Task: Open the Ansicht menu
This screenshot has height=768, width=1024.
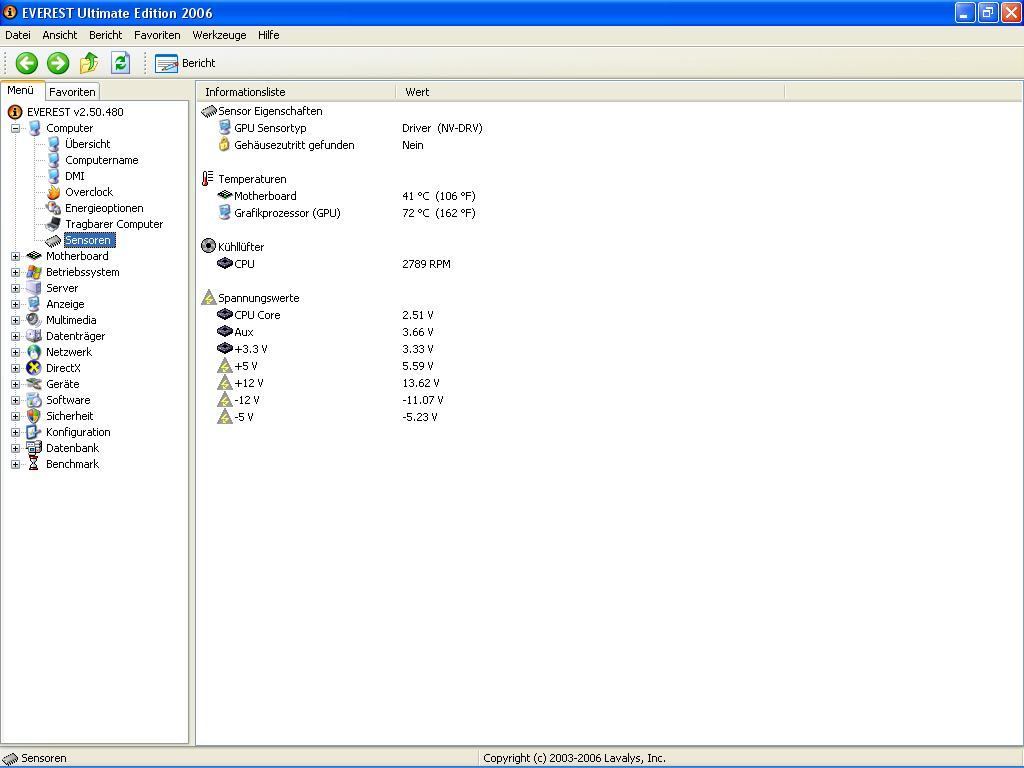Action: tap(59, 35)
